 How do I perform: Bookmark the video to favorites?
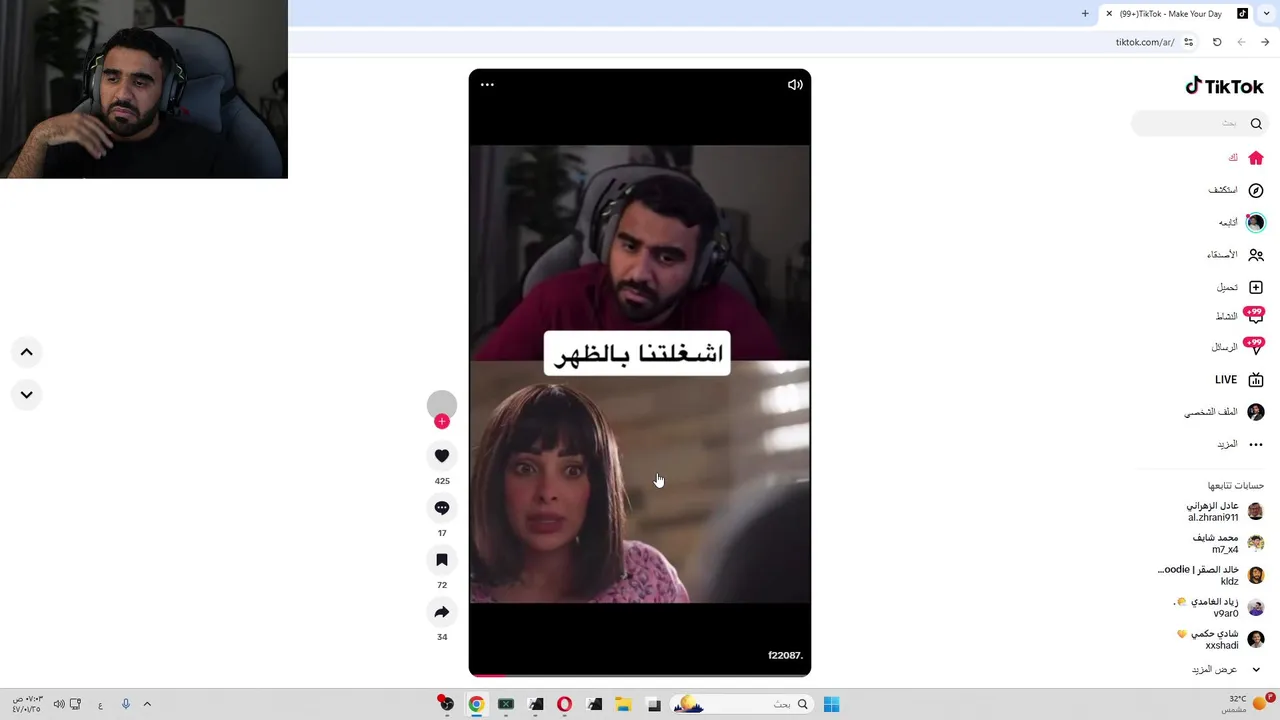coord(442,560)
